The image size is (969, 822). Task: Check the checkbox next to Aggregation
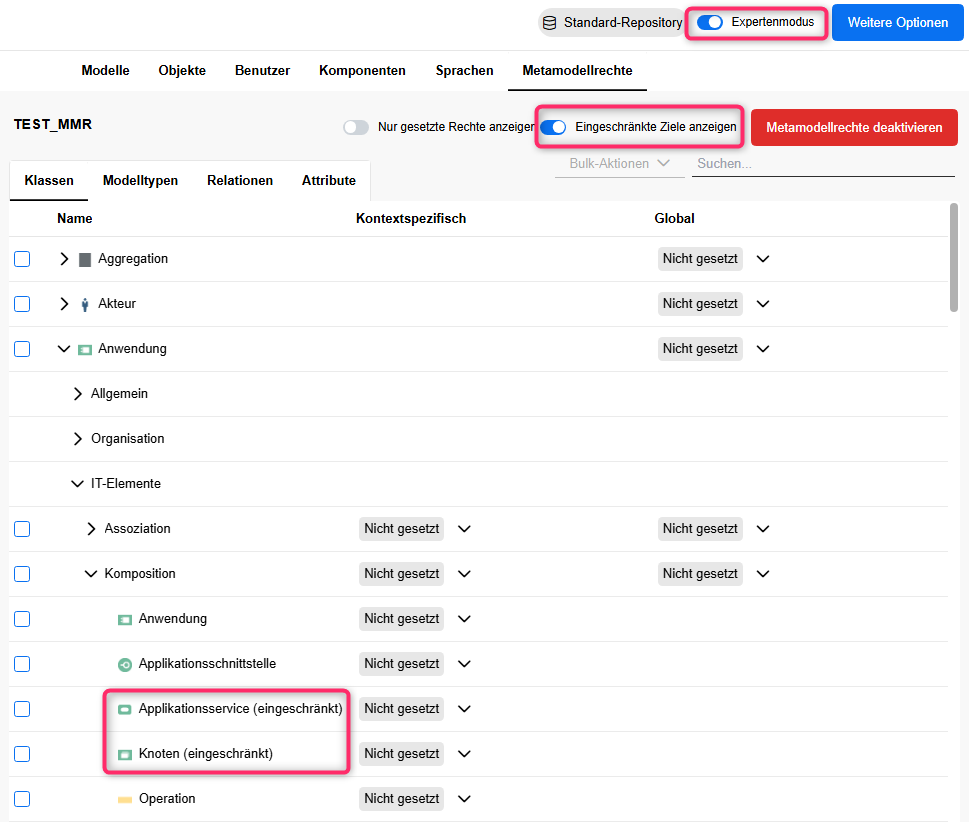[22, 258]
